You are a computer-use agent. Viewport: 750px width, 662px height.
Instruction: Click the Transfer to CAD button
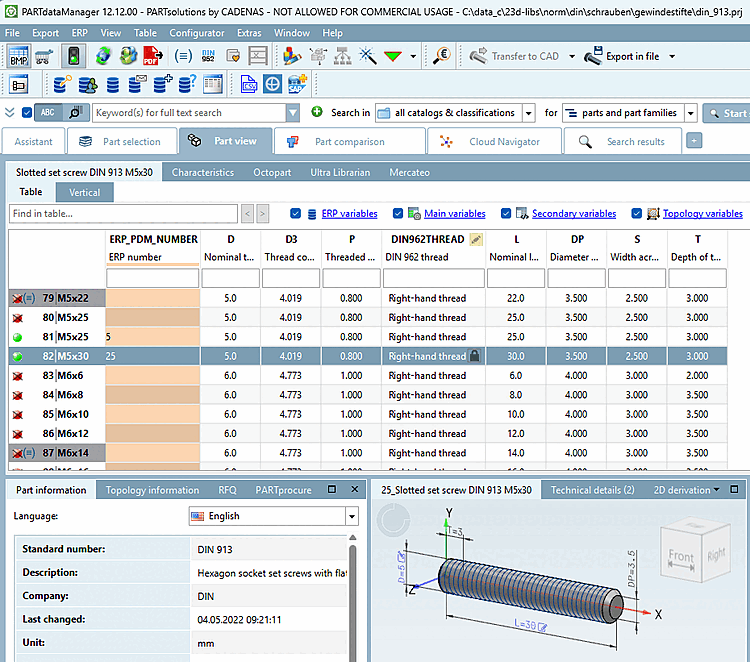[514, 56]
